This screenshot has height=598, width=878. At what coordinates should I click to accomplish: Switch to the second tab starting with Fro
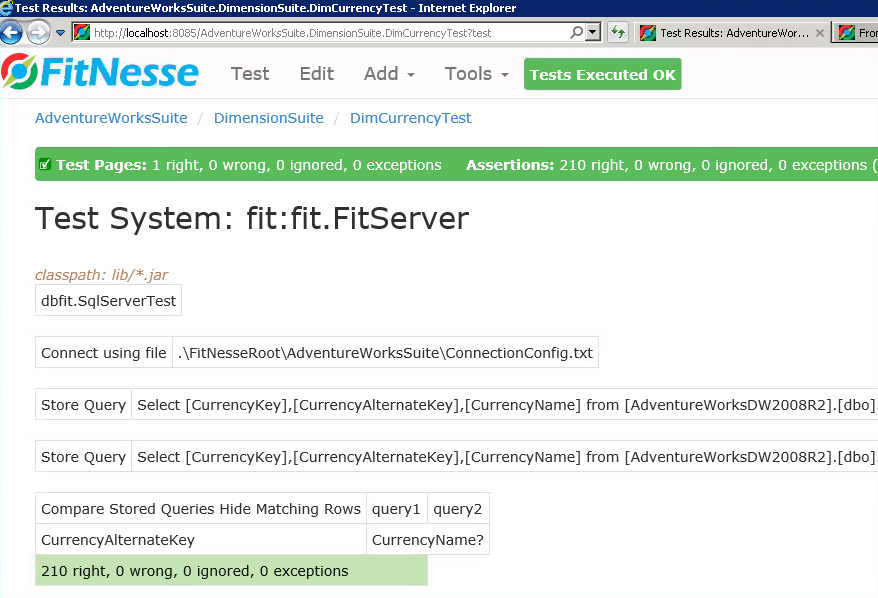[856, 33]
